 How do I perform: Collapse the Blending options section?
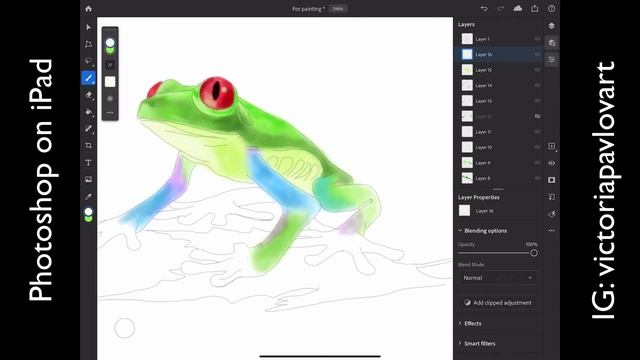tap(460, 231)
